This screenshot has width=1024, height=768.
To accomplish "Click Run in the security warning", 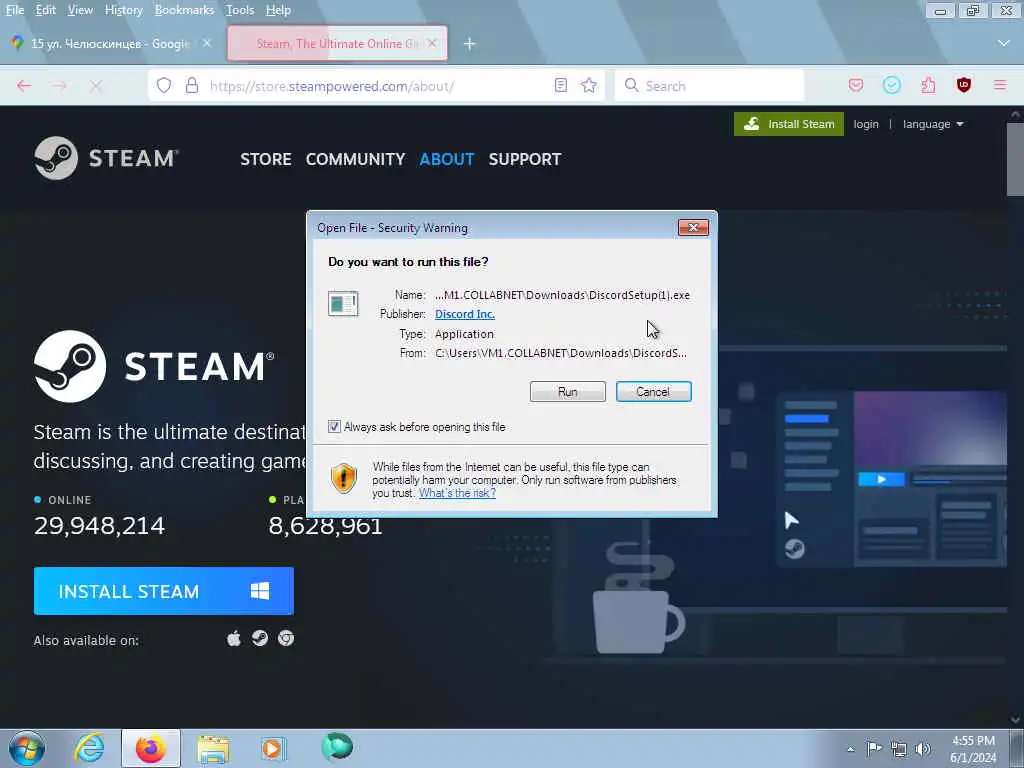I will point(568,391).
